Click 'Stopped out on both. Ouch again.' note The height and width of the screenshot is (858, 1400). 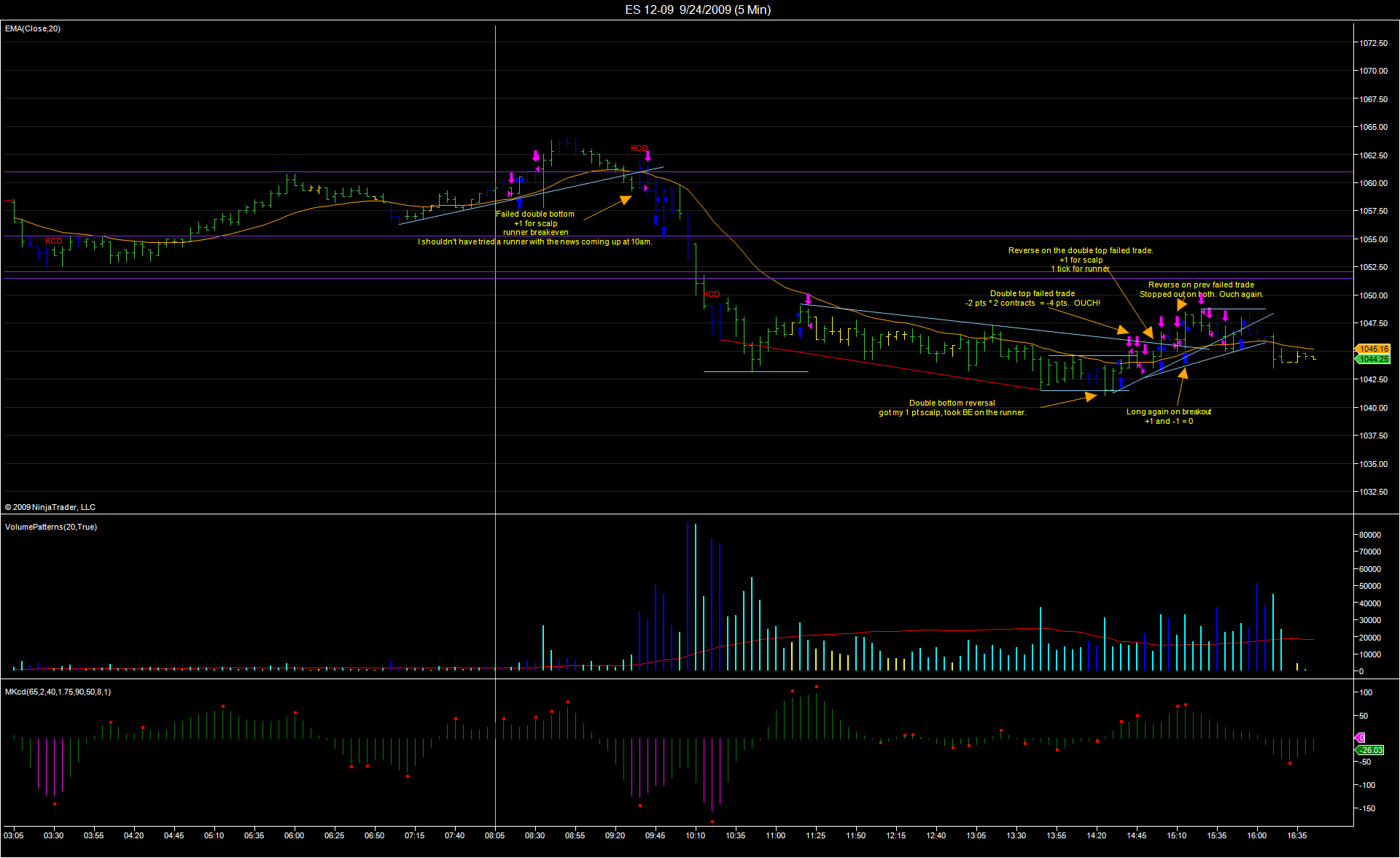click(x=1202, y=294)
